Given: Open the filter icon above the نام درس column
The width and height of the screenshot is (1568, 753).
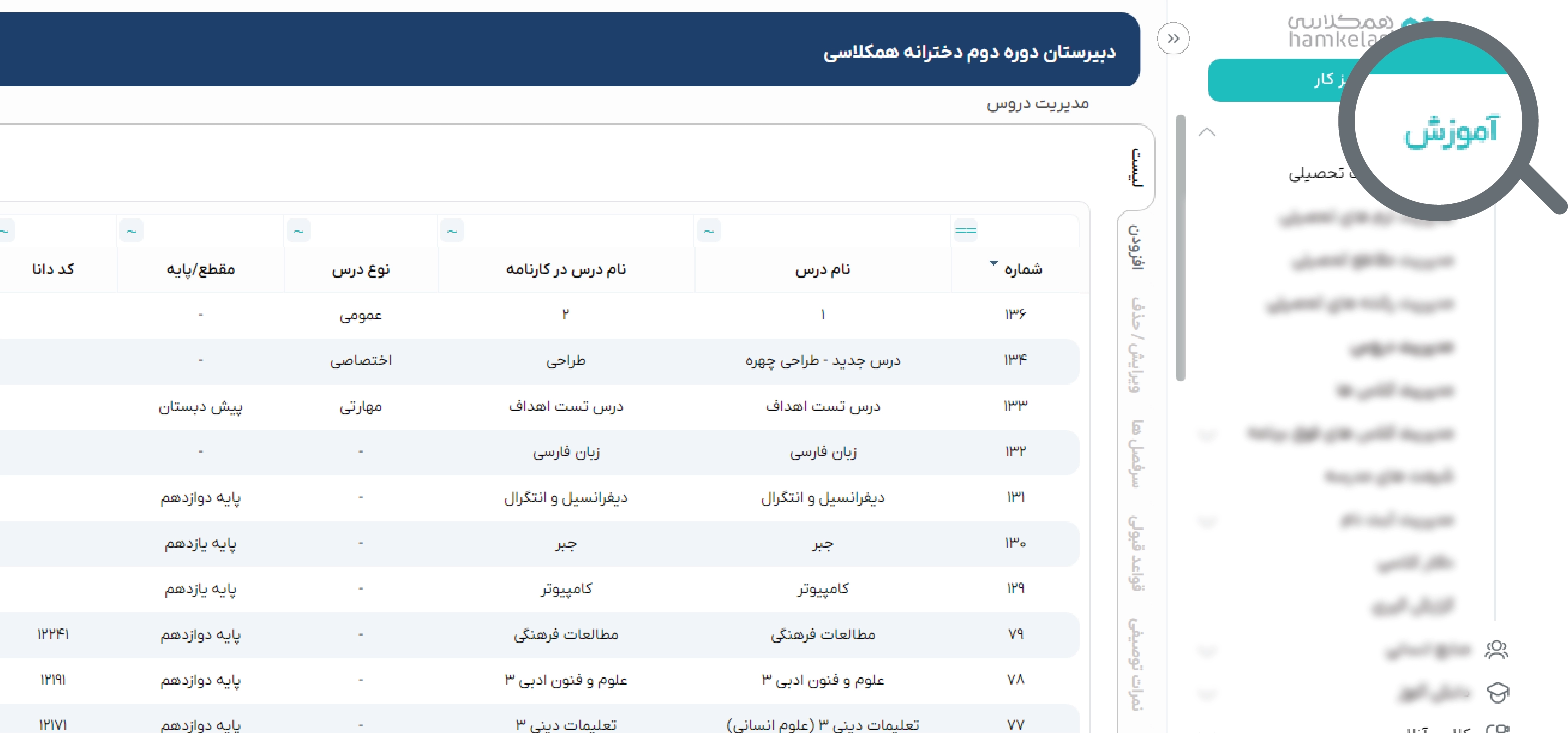Looking at the screenshot, I should coord(708,230).
